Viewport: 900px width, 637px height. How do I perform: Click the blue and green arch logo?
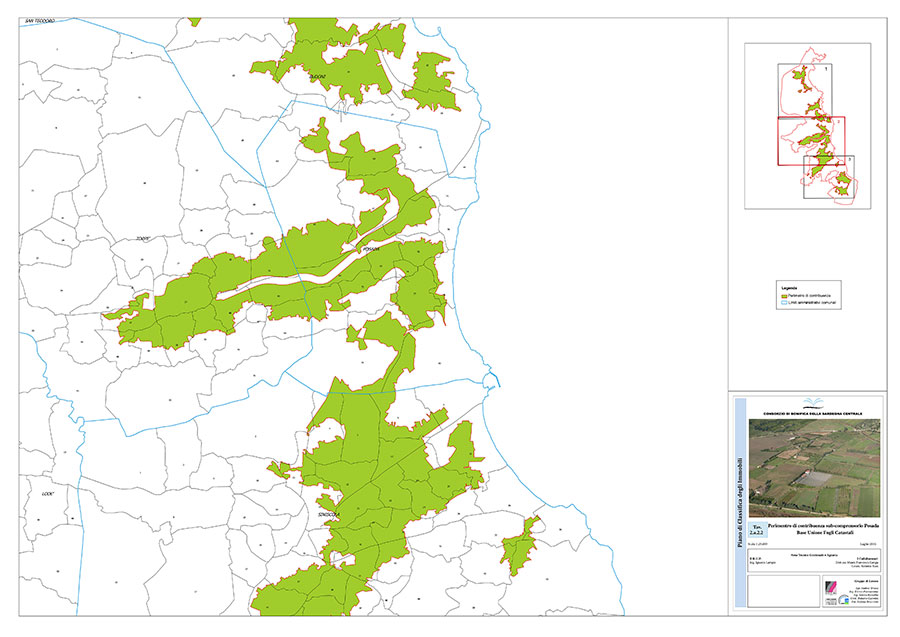tap(843, 600)
